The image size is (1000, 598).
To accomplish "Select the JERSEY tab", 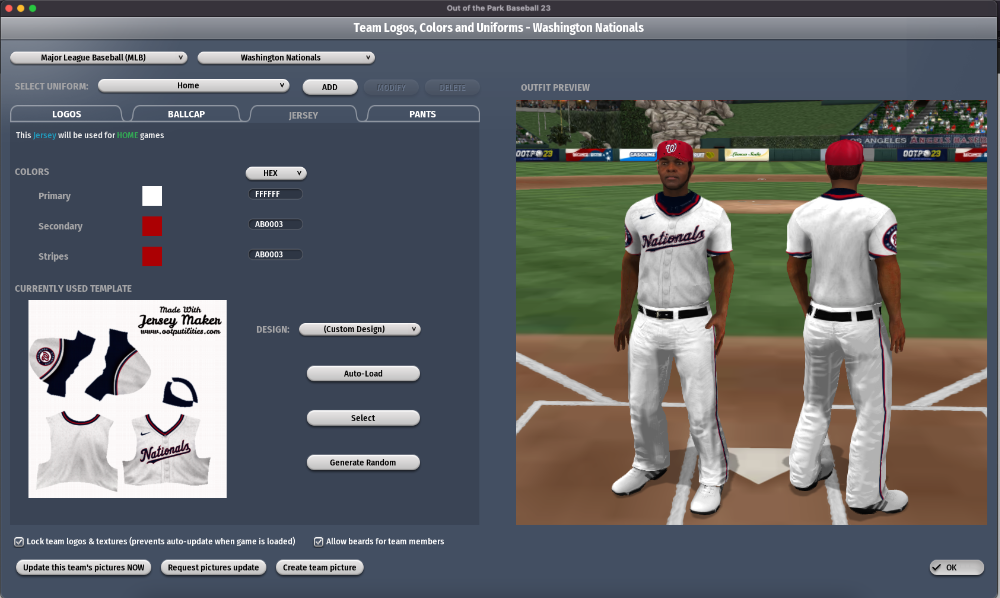I will 303,115.
